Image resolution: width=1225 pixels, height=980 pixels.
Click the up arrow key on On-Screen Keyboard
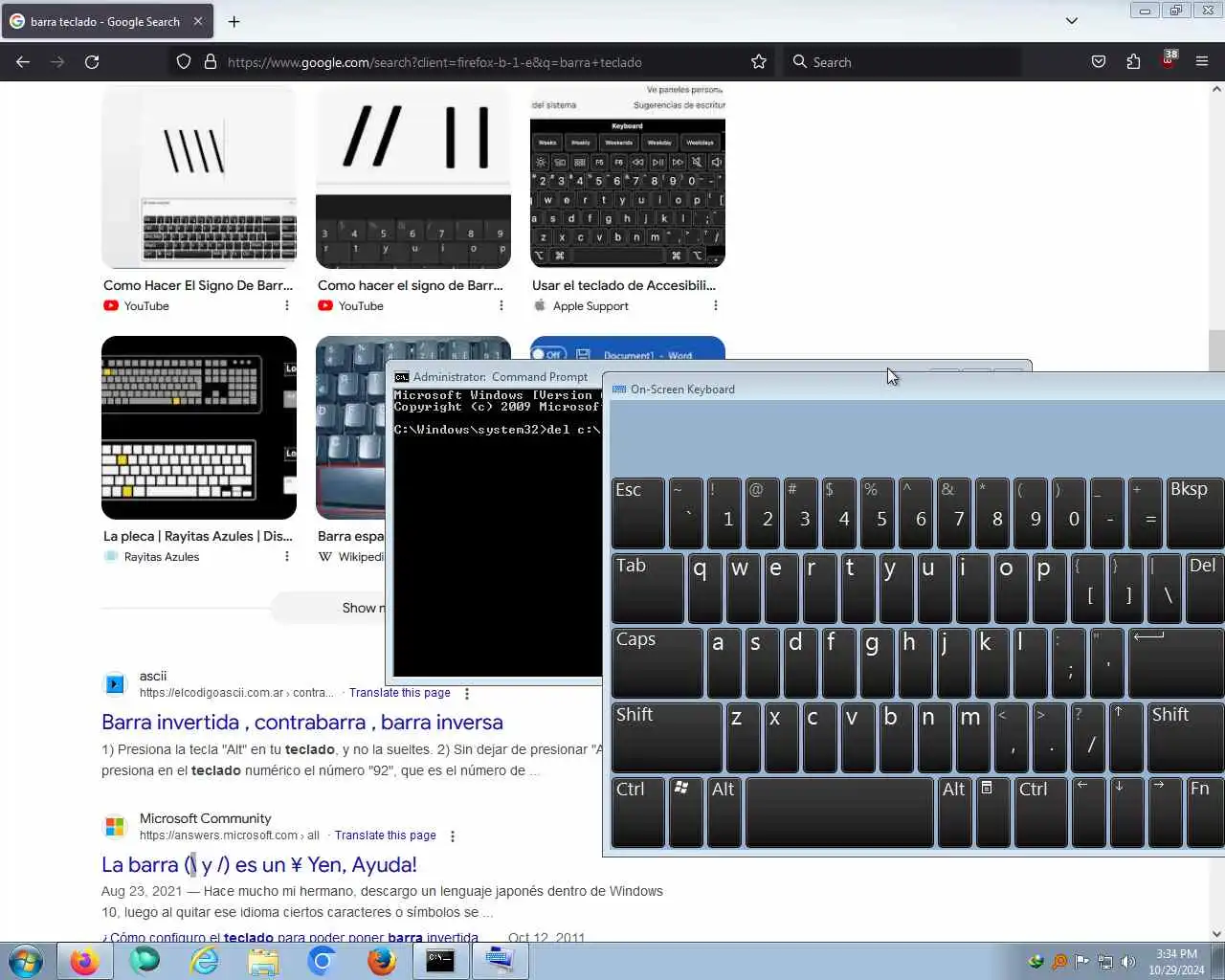pyautogui.click(x=1126, y=737)
